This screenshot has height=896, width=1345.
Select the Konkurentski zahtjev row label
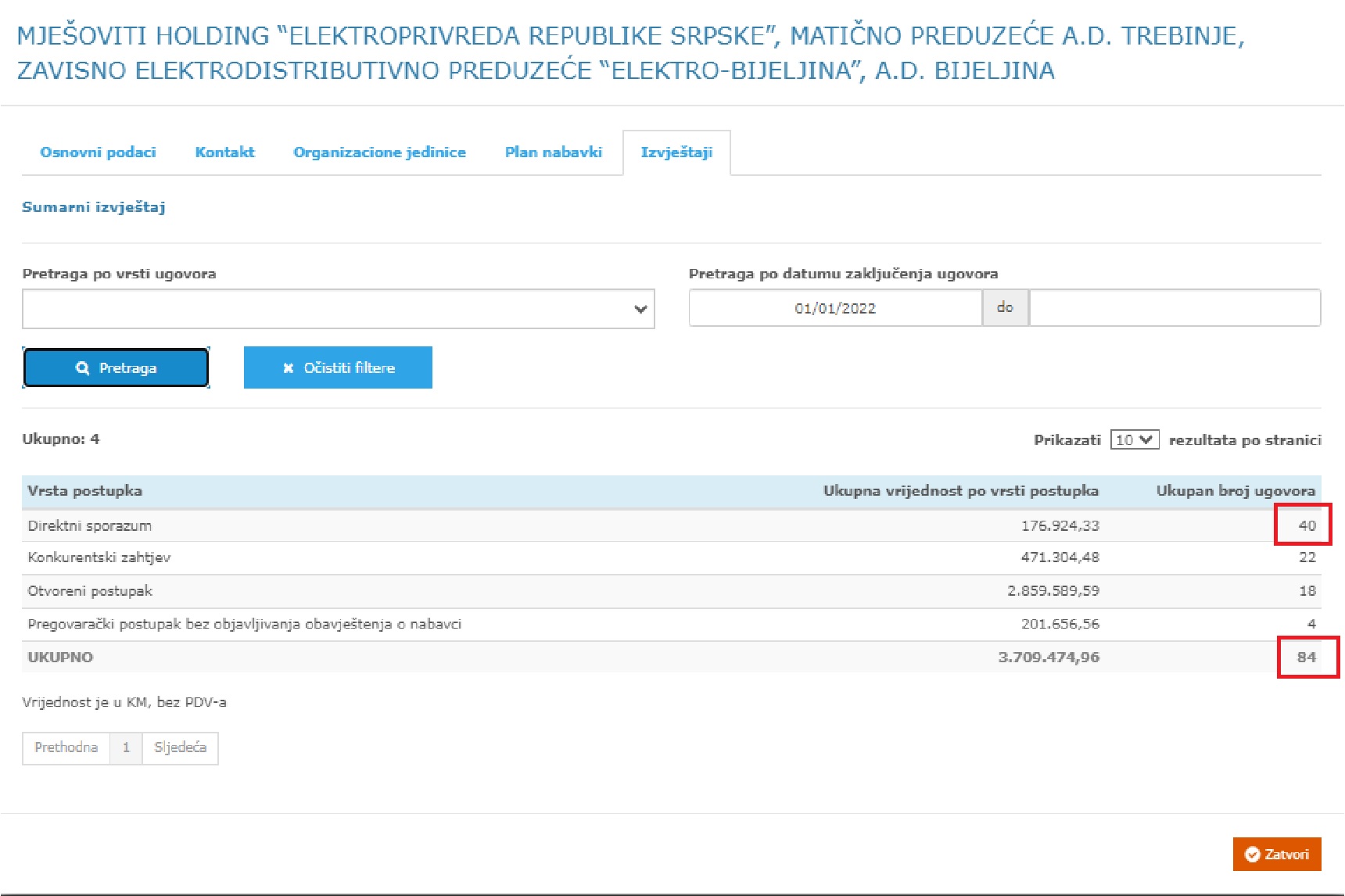pos(99,557)
